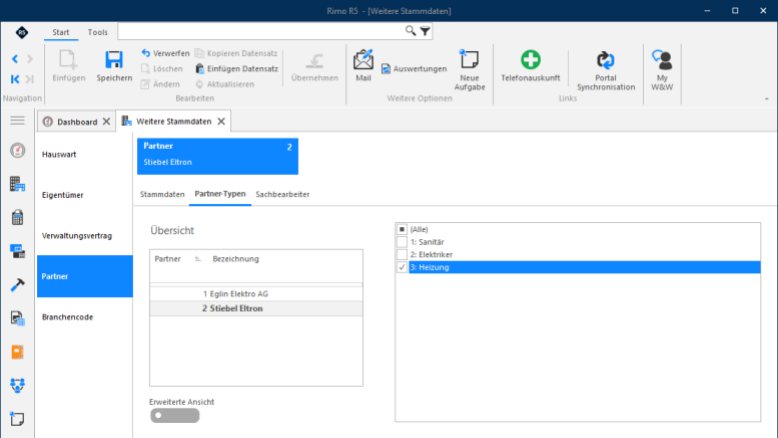This screenshot has width=778, height=438.
Task: Open the hammer sidebar icon
Action: pos(17,285)
